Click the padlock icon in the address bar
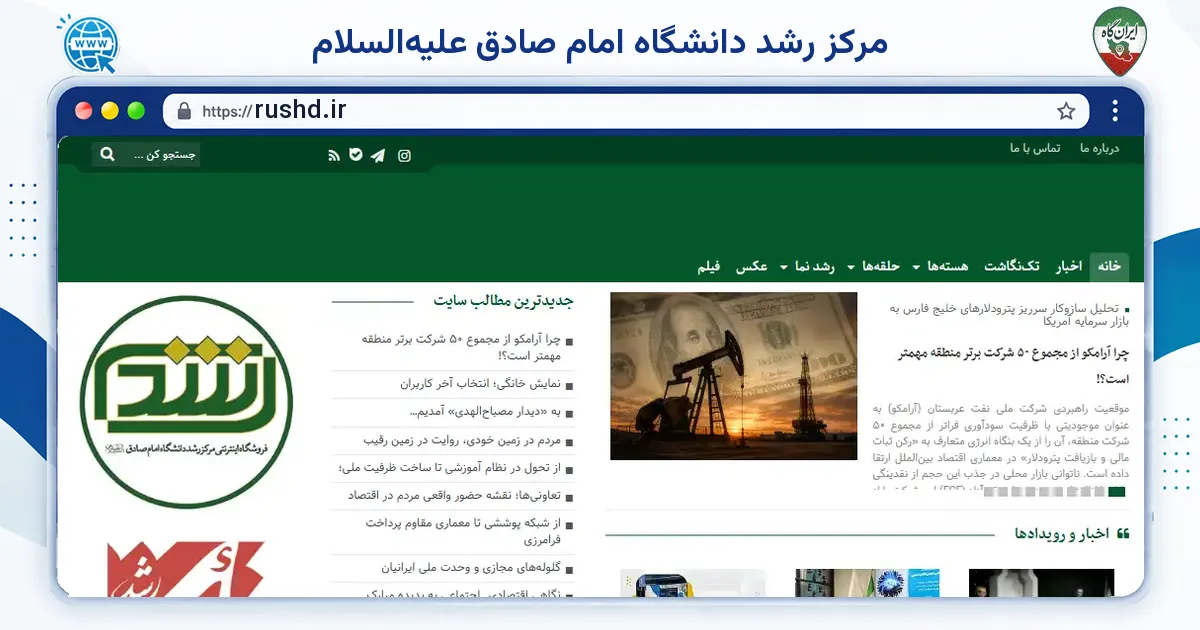Screen dimensions: 1200x630 [x=184, y=111]
